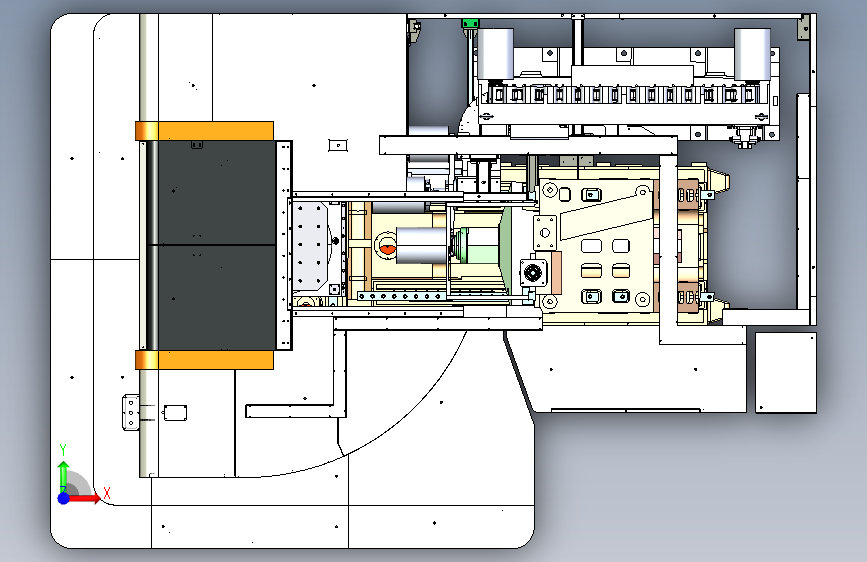Click the blue Z axis dot of the triad
The height and width of the screenshot is (562, 867).
pyautogui.click(x=64, y=498)
